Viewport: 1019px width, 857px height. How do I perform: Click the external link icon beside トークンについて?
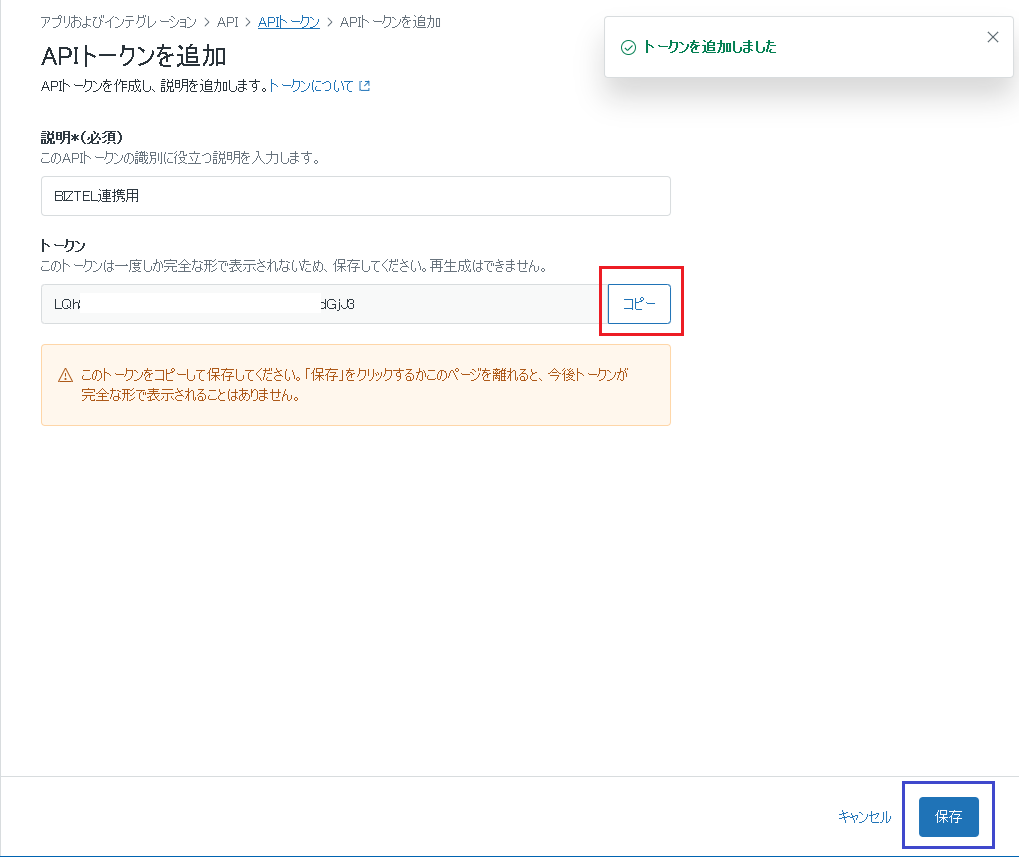[x=365, y=85]
